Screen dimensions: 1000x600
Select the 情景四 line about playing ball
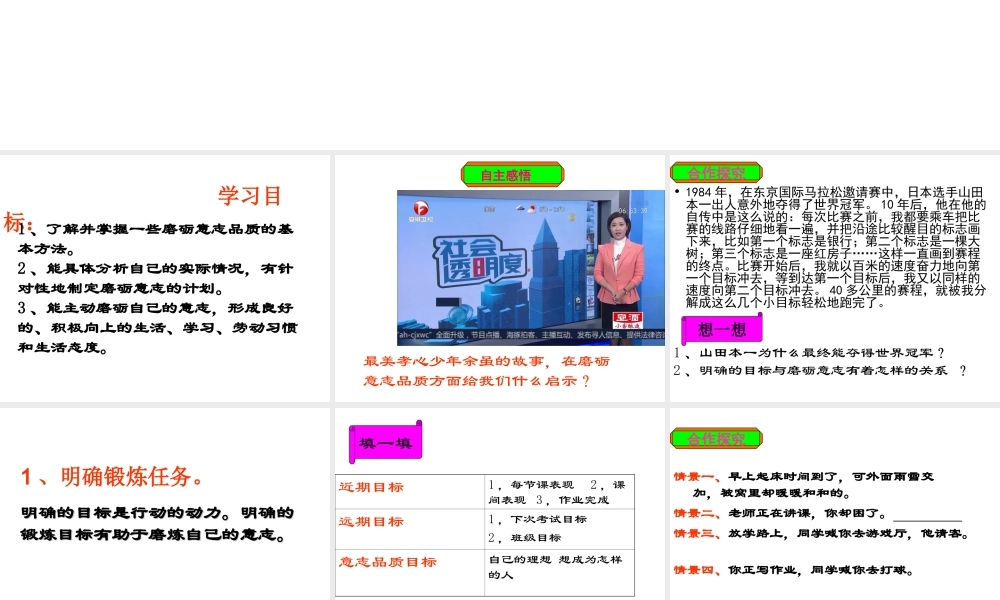(793, 570)
